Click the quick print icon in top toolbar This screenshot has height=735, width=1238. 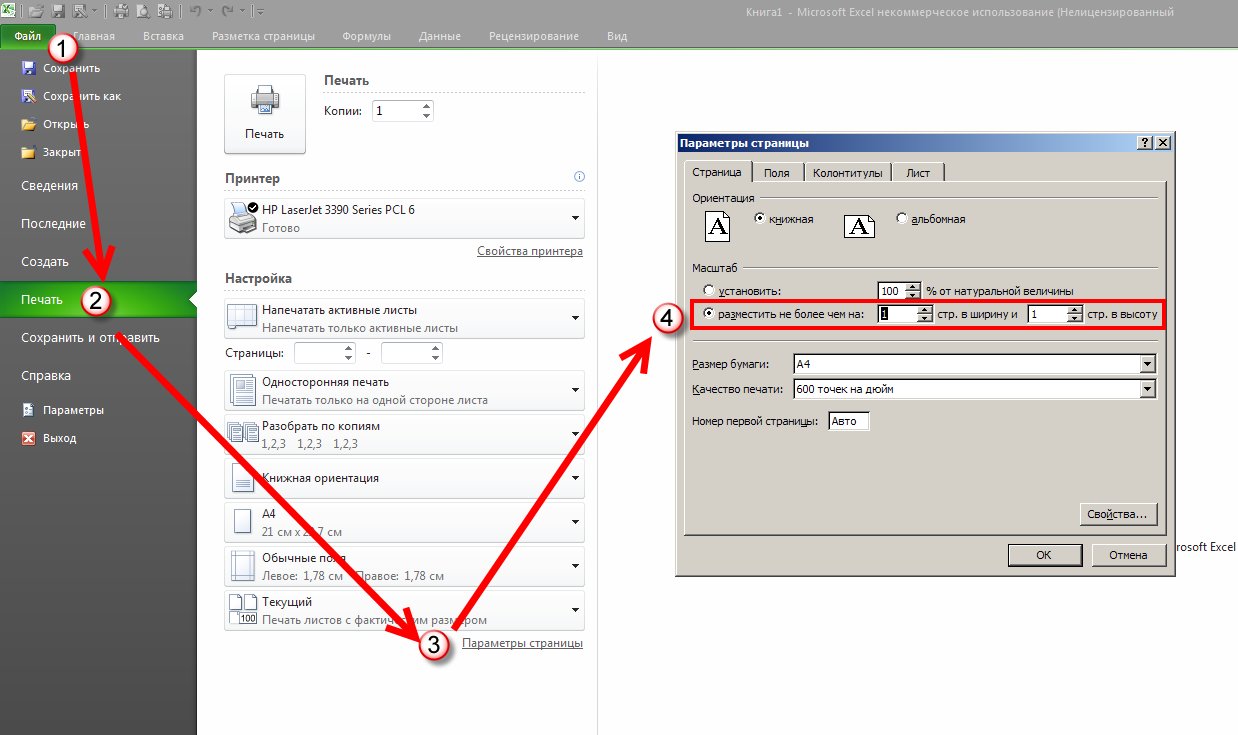(x=121, y=12)
